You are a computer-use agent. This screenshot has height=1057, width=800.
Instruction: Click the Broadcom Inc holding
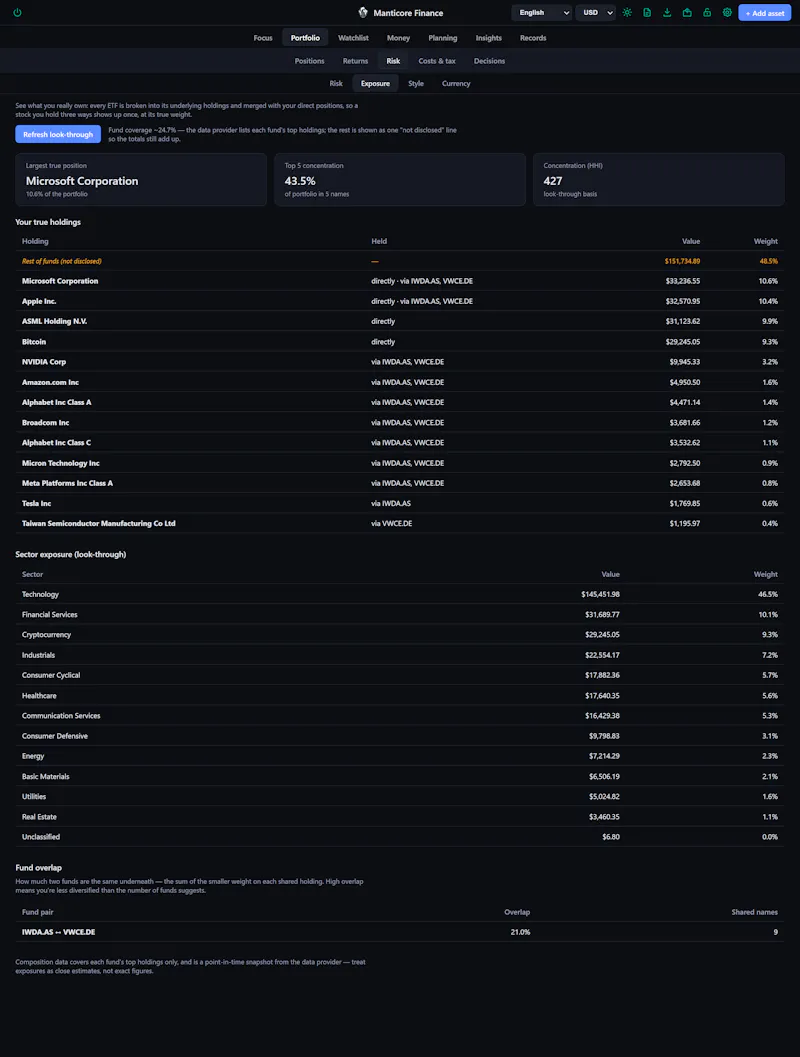(45, 423)
